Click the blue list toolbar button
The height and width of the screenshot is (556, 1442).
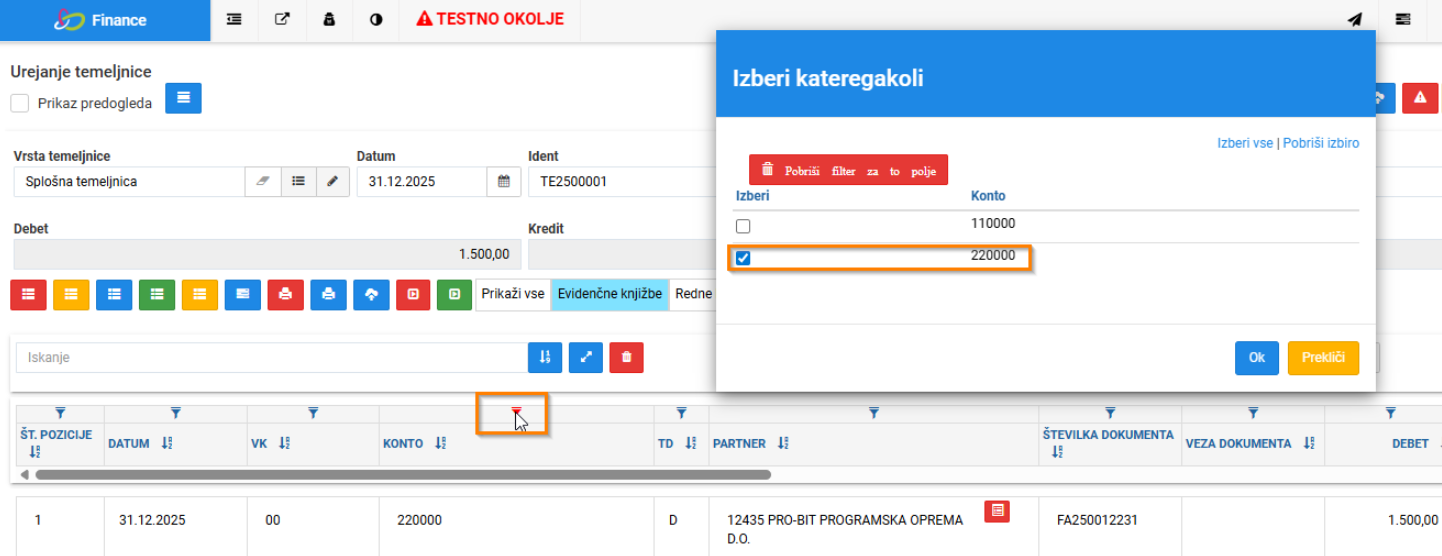click(x=114, y=294)
